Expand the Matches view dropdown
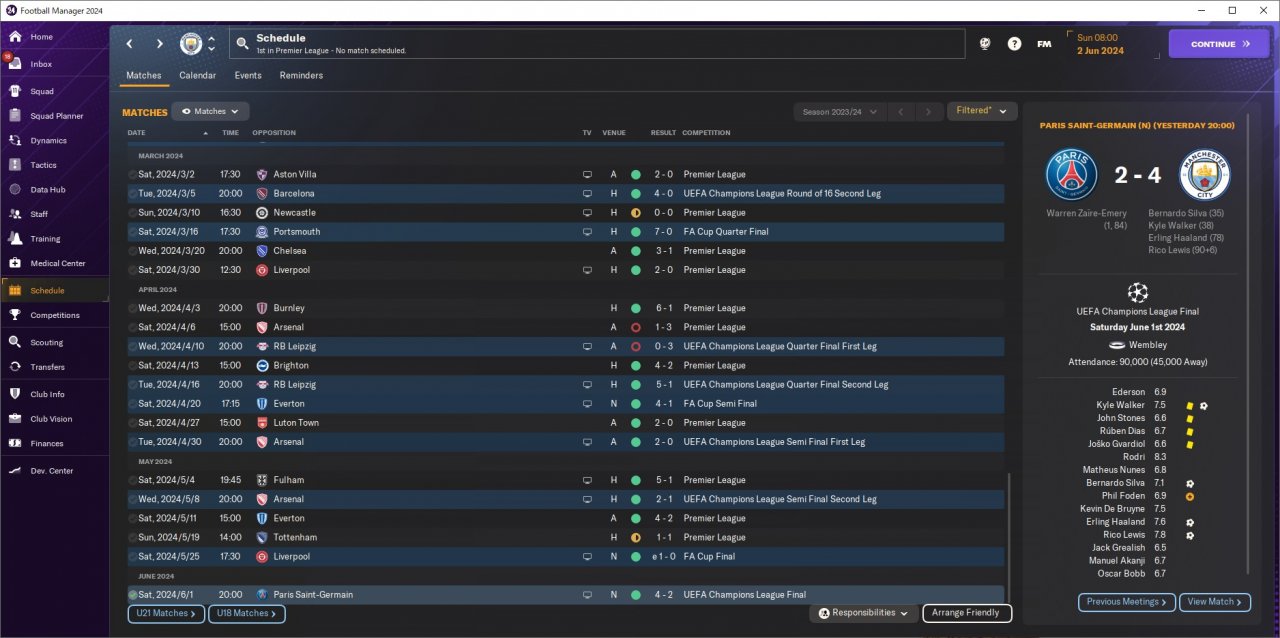This screenshot has width=1280, height=638. [x=210, y=112]
